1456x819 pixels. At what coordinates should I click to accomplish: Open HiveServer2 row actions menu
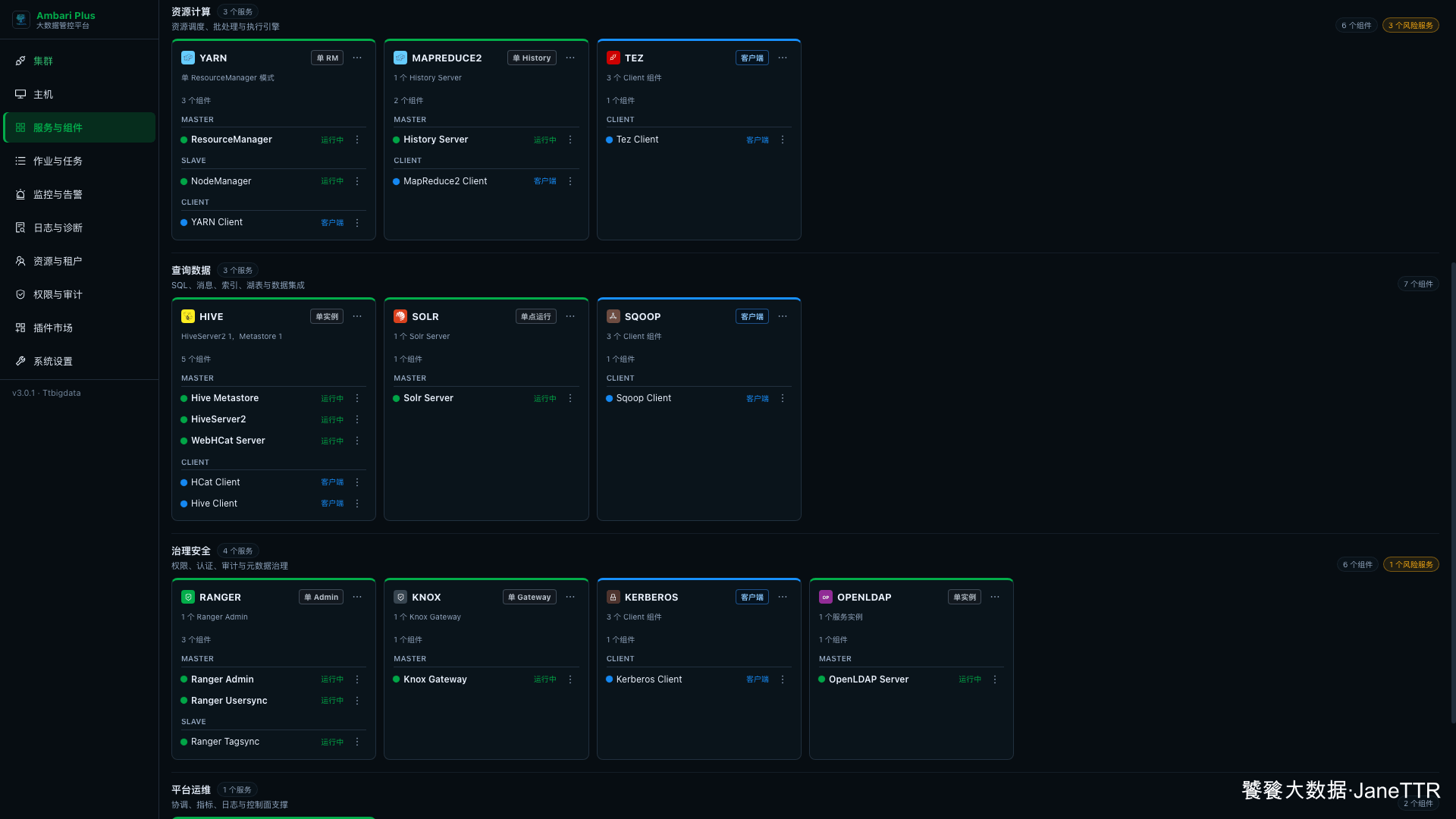pos(357,419)
